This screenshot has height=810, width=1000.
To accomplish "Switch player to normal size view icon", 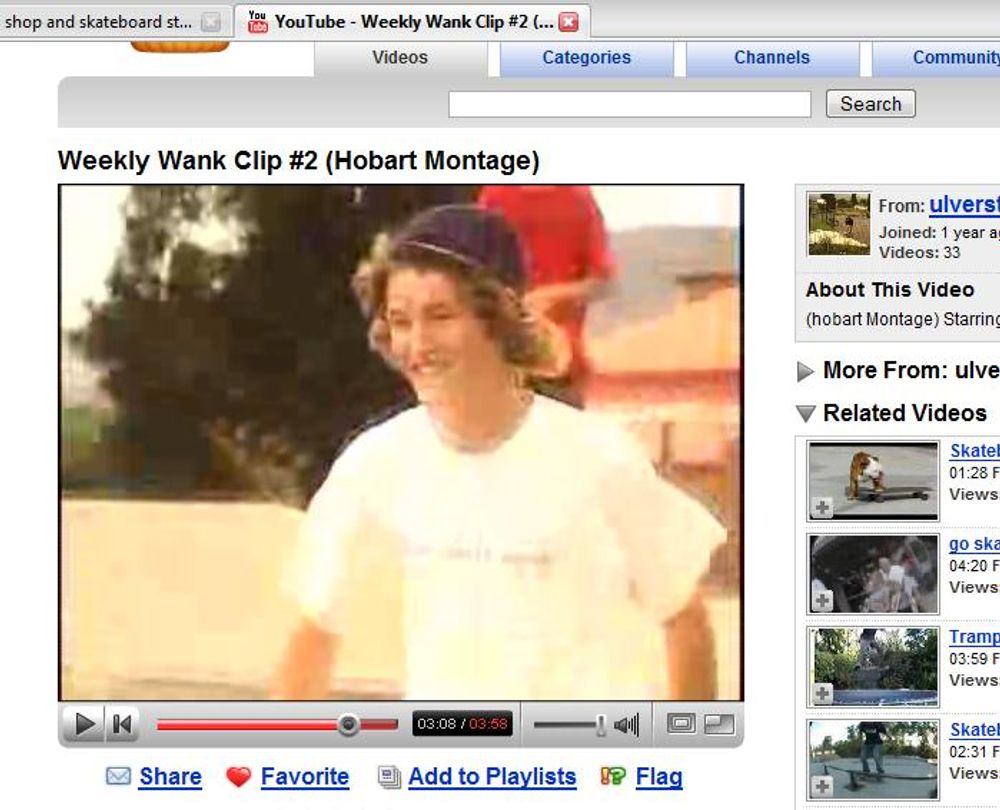I will [680, 723].
